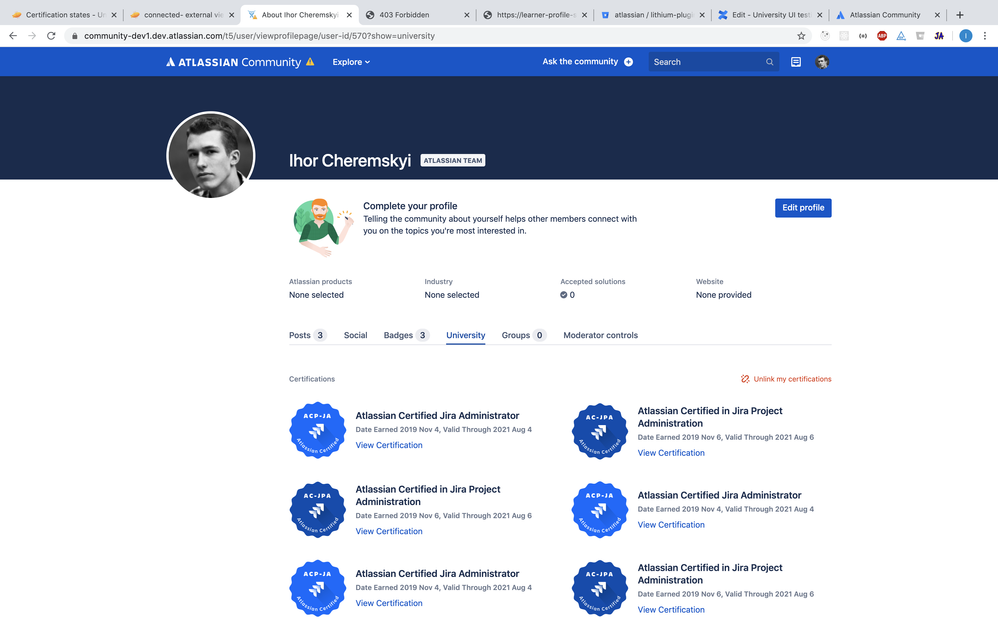The image size is (998, 624).
Task: Click Ask the community link
Action: coord(580,62)
